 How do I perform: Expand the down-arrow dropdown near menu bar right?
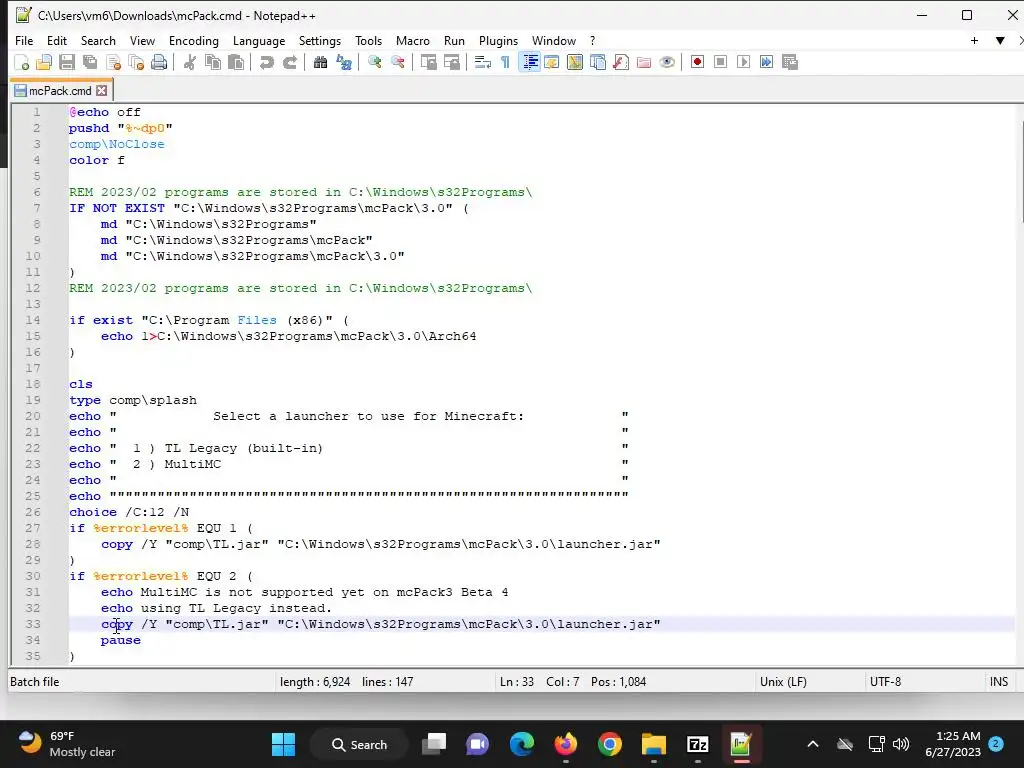(1000, 40)
